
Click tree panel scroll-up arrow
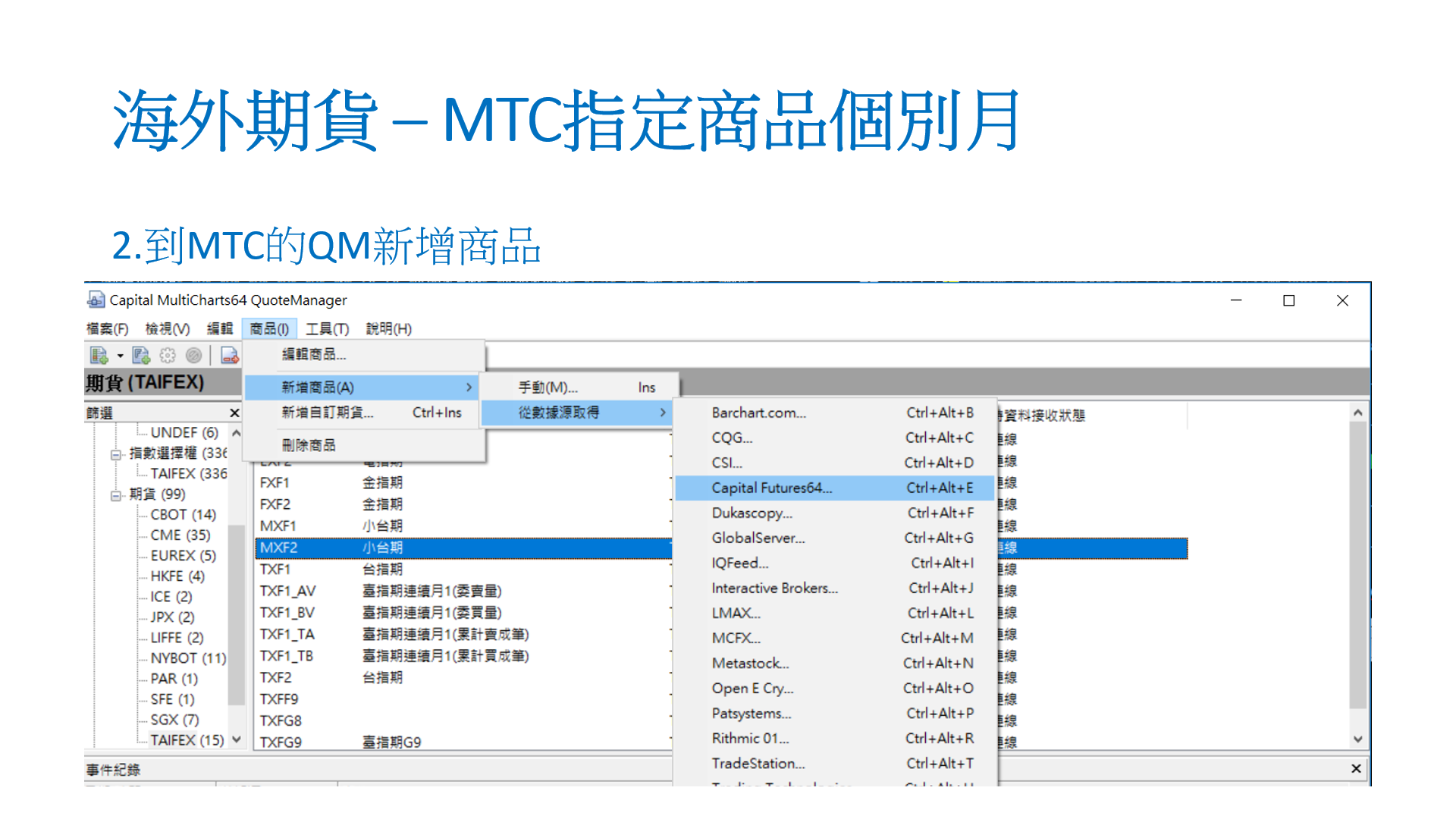236,433
